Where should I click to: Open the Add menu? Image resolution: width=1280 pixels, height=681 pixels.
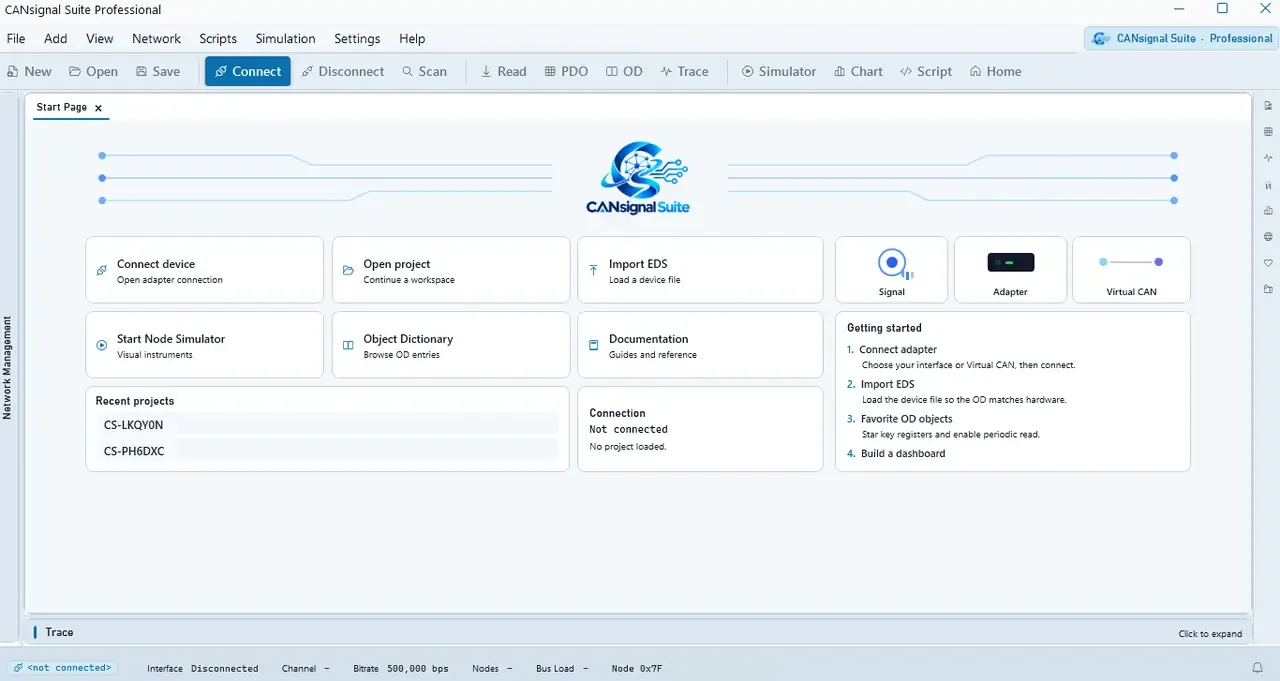click(56, 38)
